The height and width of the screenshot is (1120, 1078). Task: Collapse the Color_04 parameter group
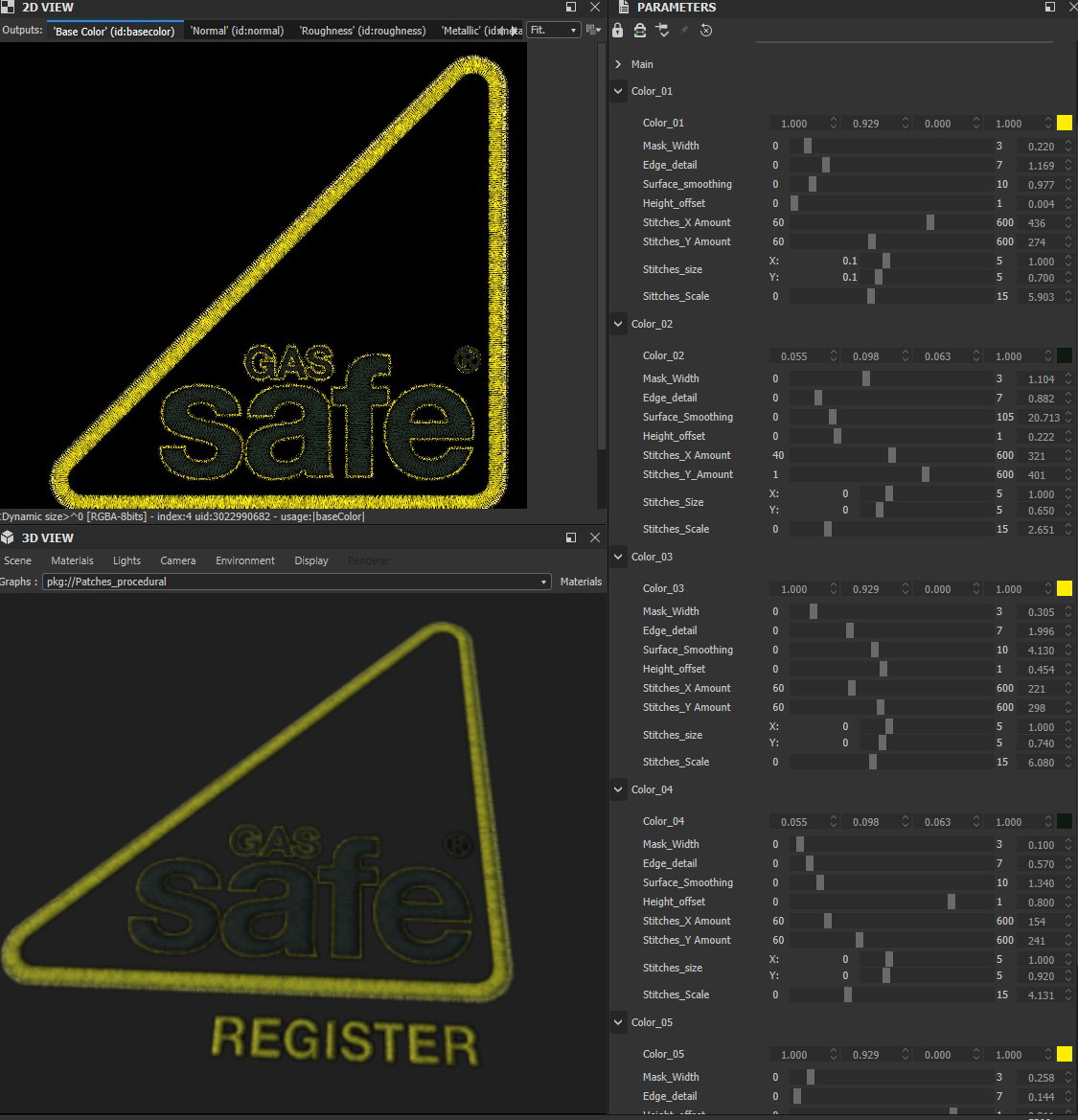[618, 790]
